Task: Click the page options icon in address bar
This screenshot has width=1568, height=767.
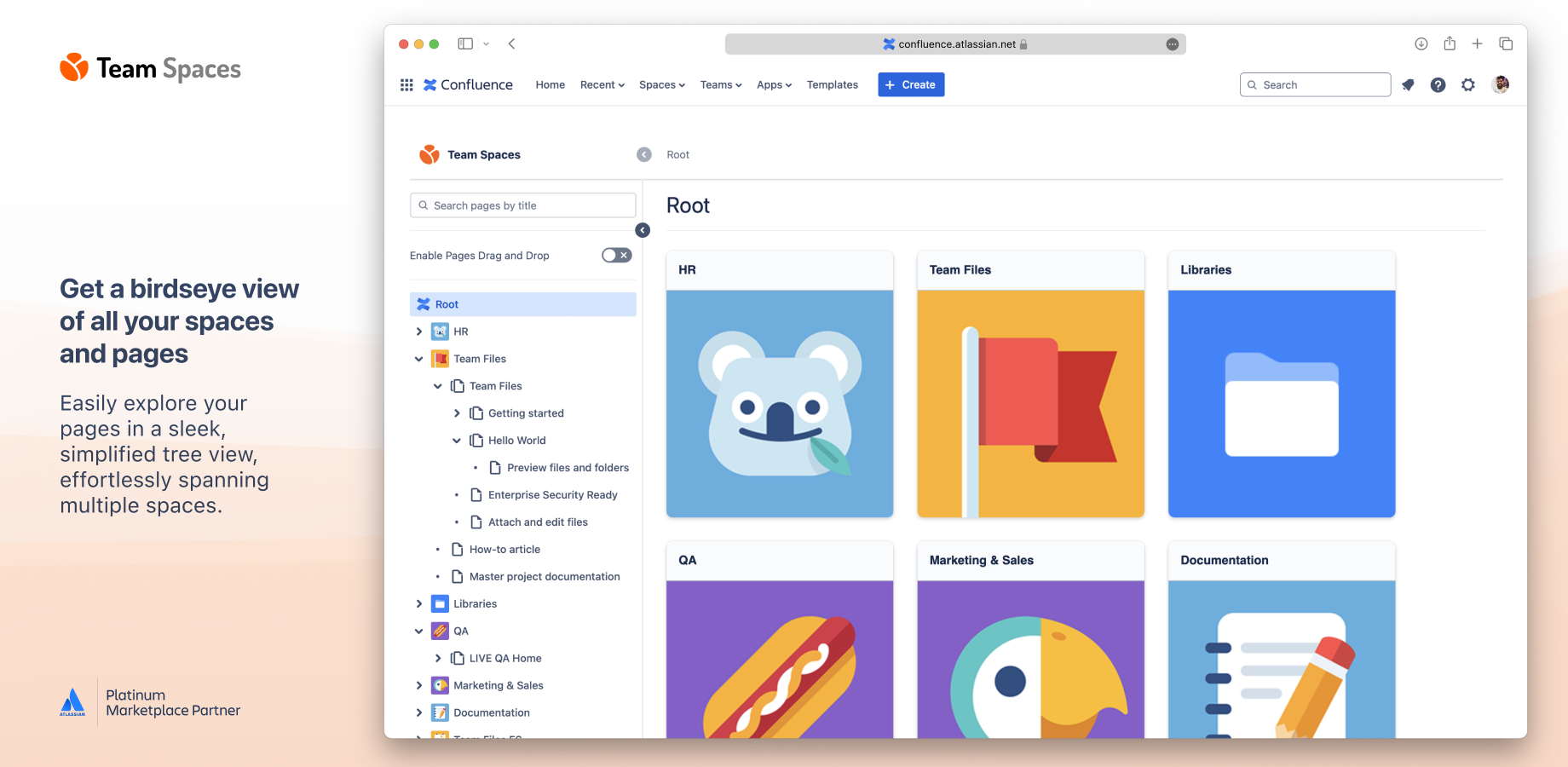Action: (x=1173, y=44)
